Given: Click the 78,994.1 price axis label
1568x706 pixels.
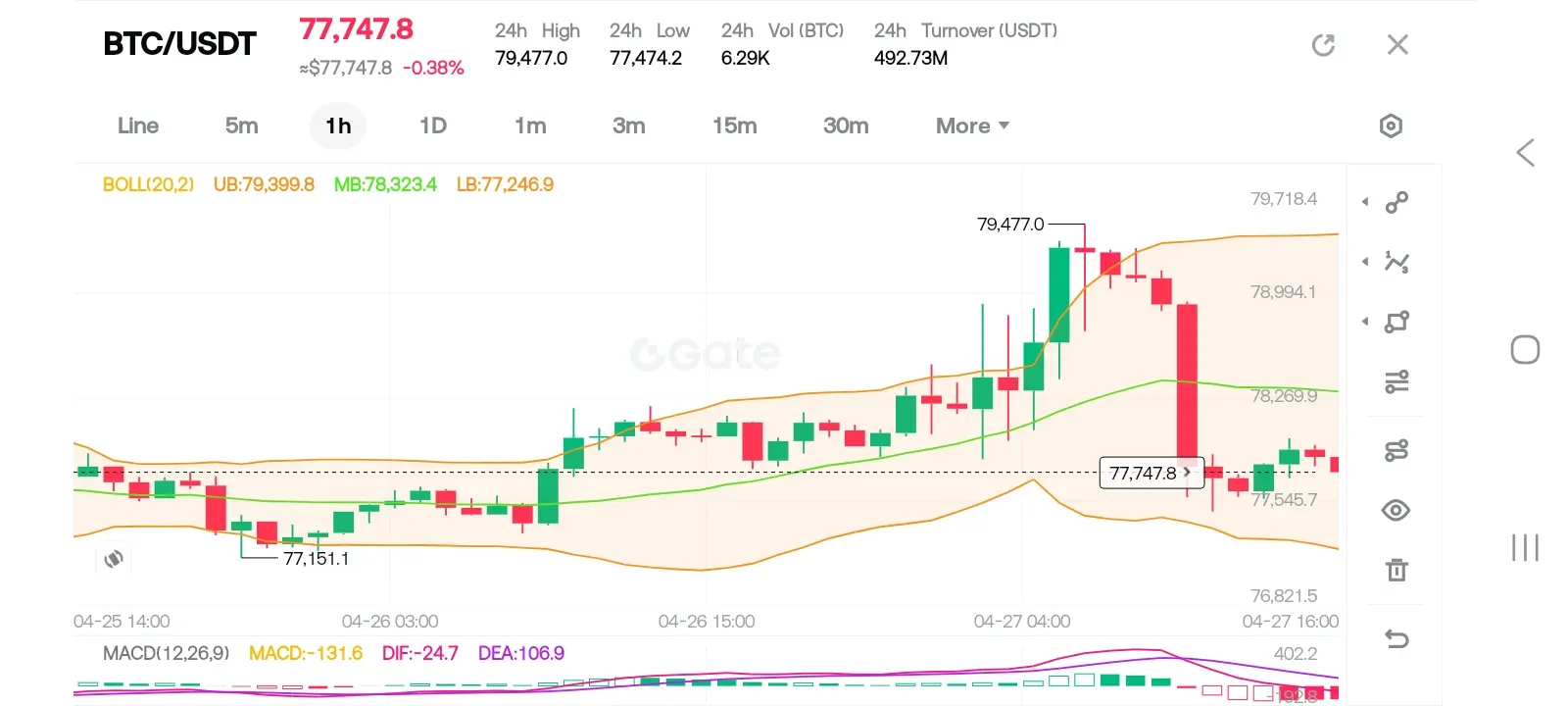Looking at the screenshot, I should [x=1284, y=292].
